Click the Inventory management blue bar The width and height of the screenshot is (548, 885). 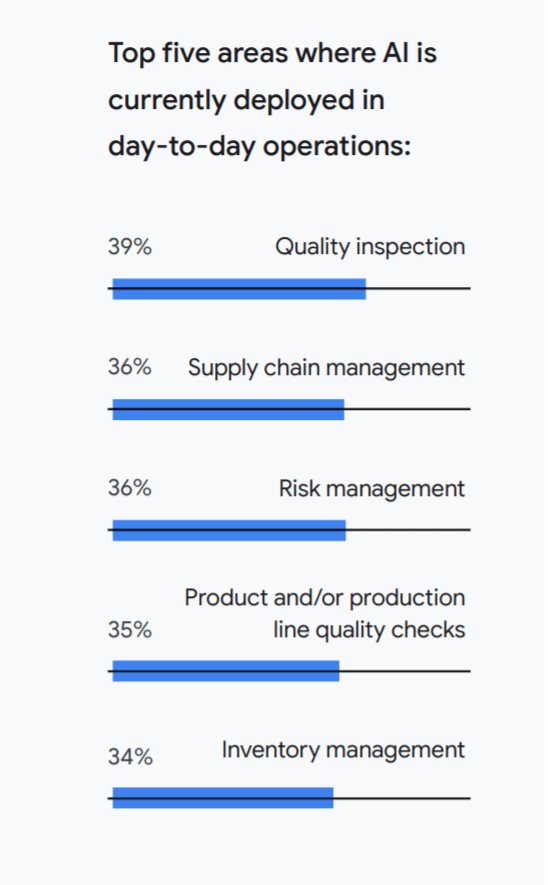pos(223,798)
